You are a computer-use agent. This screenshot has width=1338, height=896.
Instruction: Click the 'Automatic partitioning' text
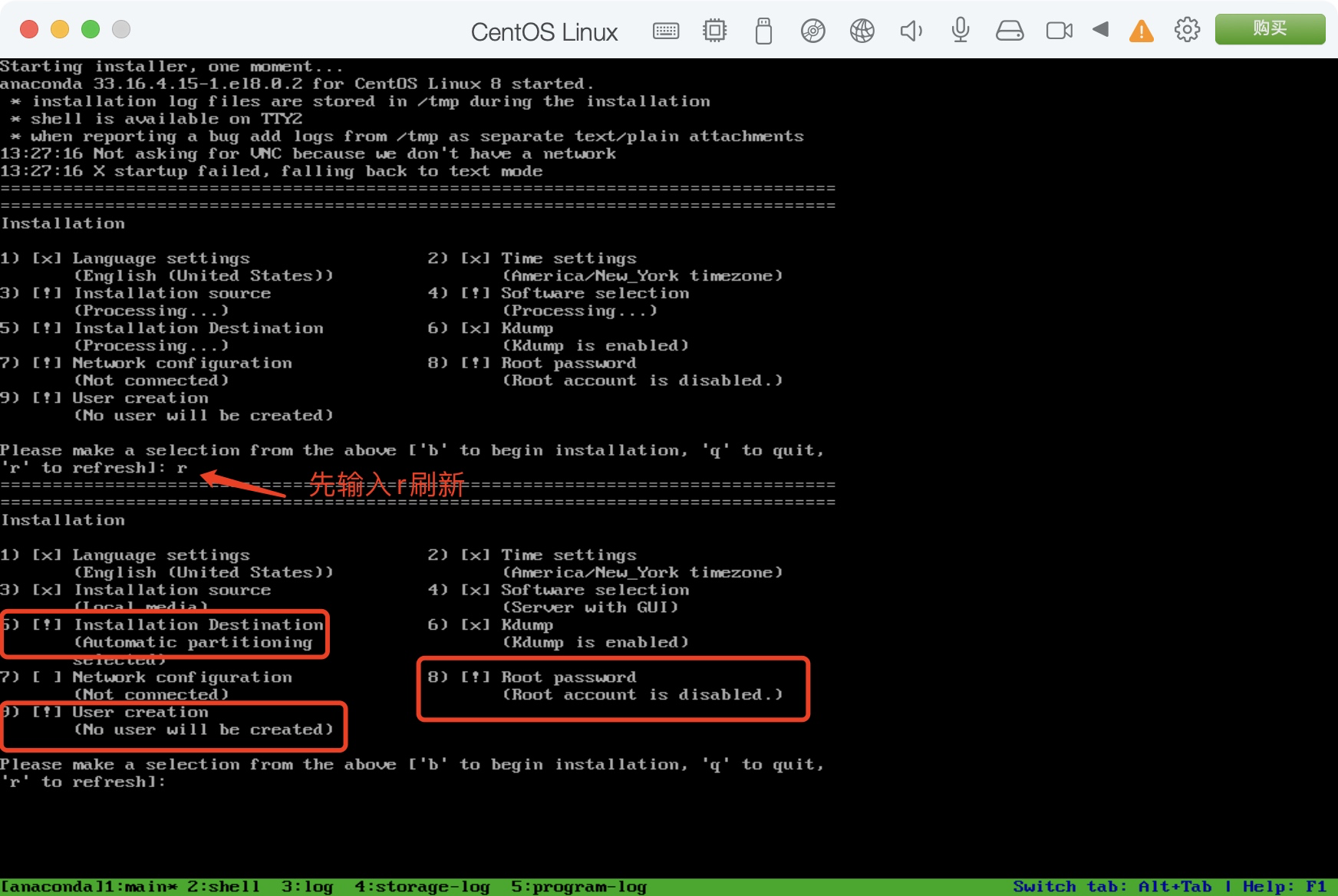193,643
